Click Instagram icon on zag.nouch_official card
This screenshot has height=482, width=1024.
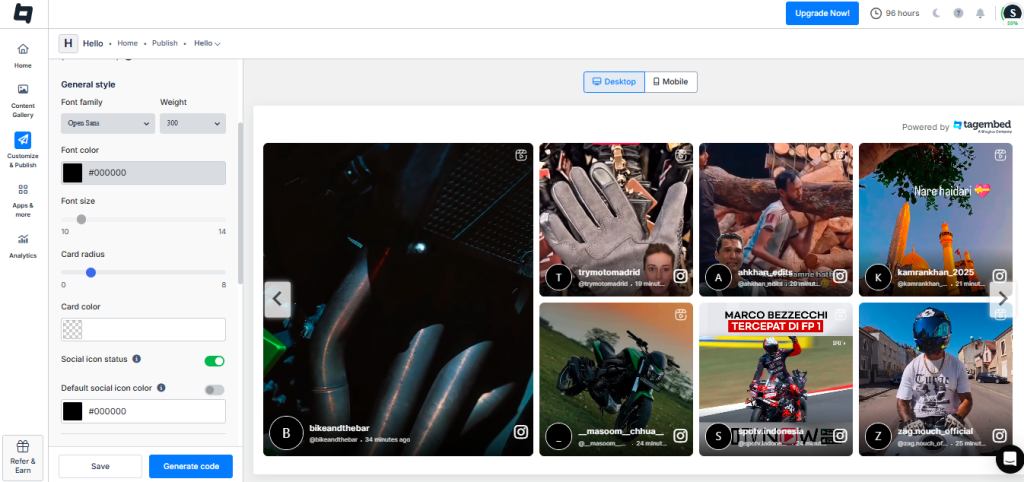pos(1000,436)
